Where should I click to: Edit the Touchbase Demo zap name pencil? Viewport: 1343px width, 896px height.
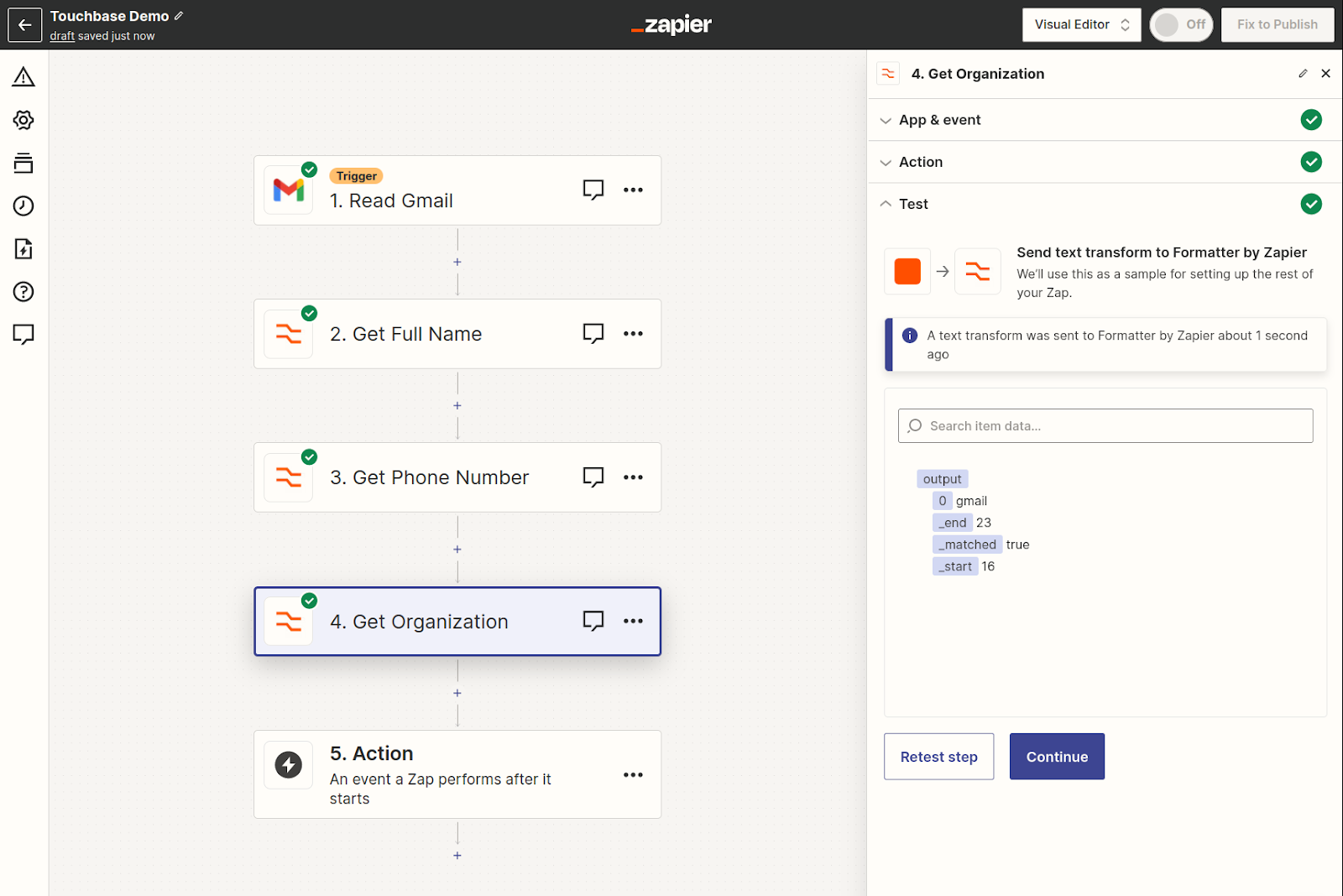point(179,16)
